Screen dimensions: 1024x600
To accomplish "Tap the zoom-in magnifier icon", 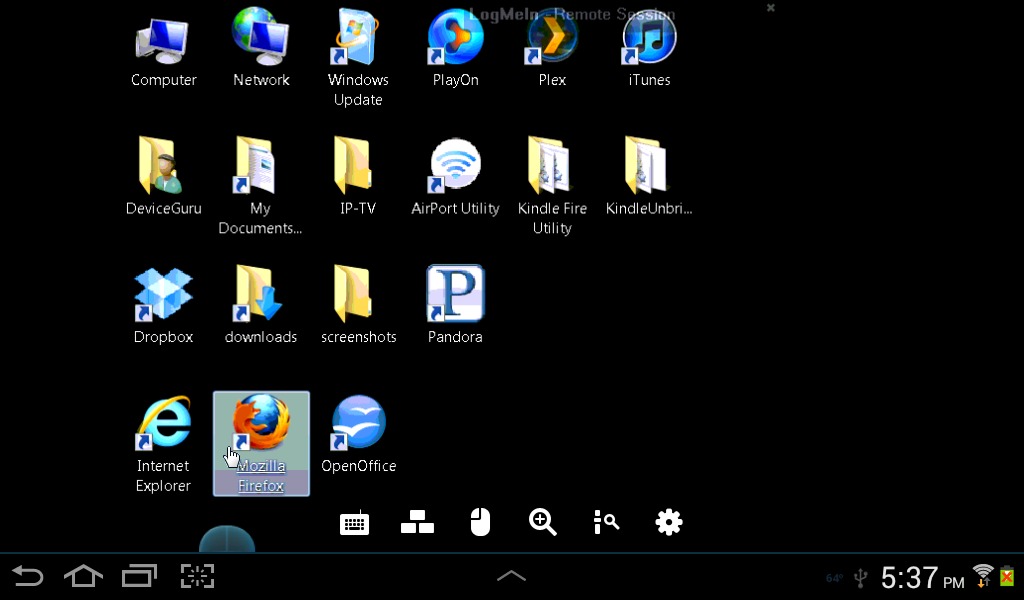I will pos(543,522).
